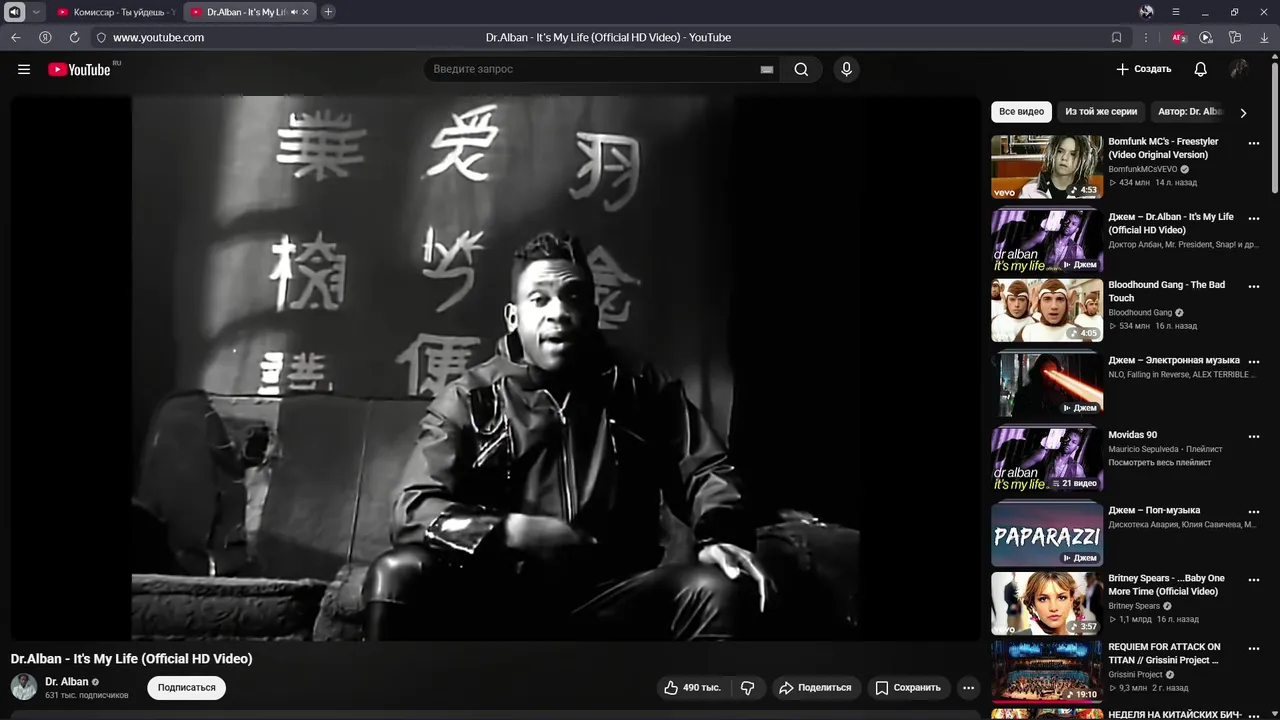Click the Поделиться share button
1280x720 pixels.
point(815,688)
